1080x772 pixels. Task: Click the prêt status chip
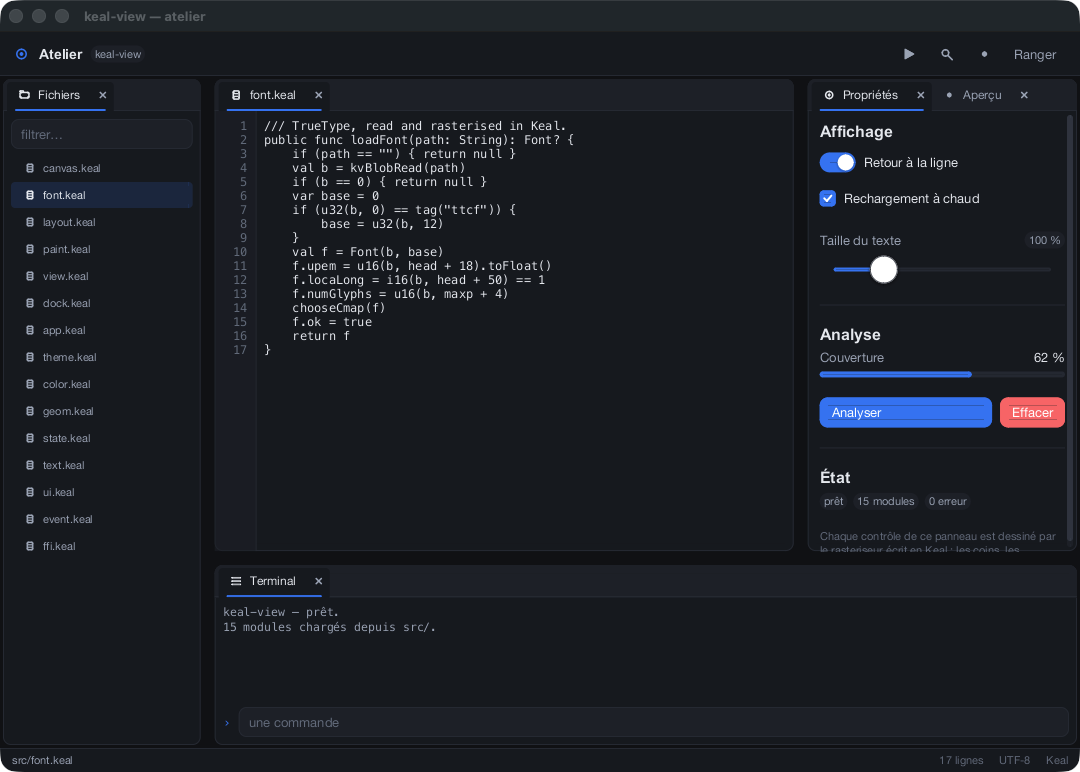833,501
